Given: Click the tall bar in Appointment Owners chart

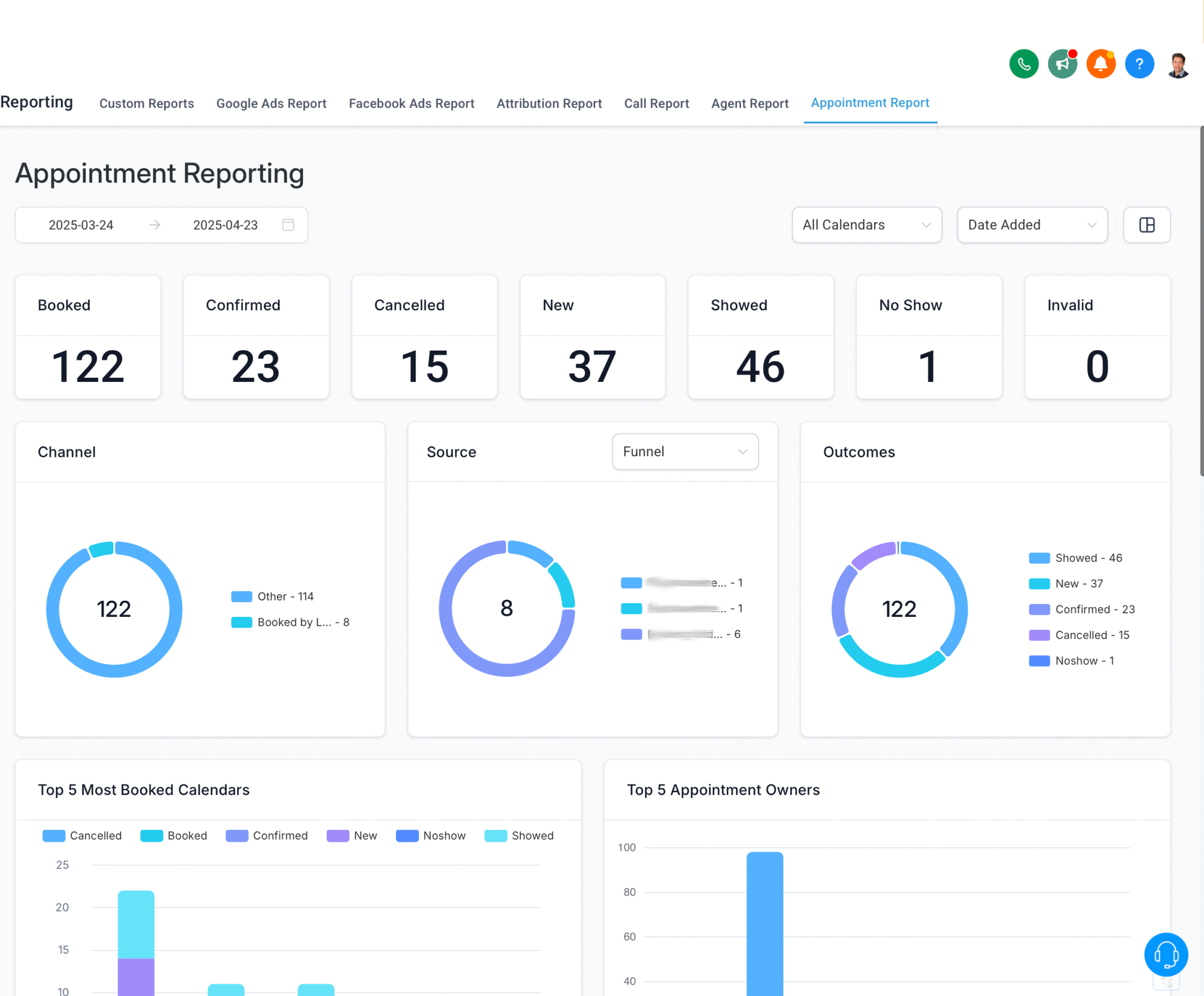Looking at the screenshot, I should 765,923.
